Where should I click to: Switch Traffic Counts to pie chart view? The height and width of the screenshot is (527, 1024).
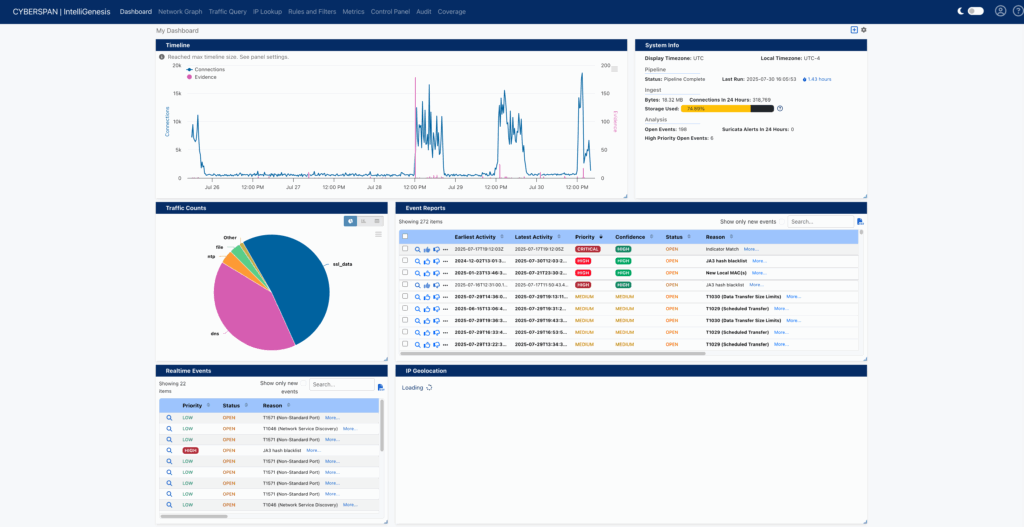[351, 221]
